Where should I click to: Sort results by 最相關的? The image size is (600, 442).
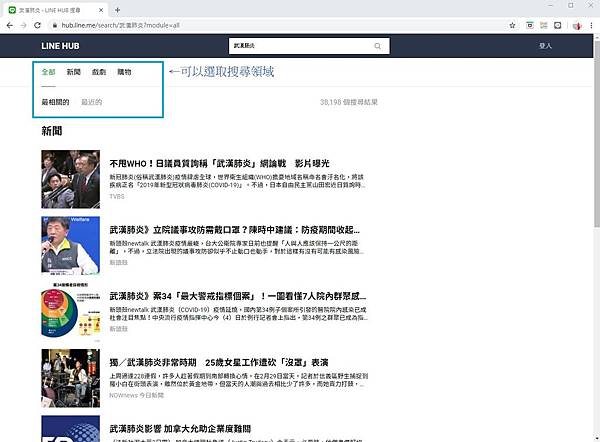(55, 102)
